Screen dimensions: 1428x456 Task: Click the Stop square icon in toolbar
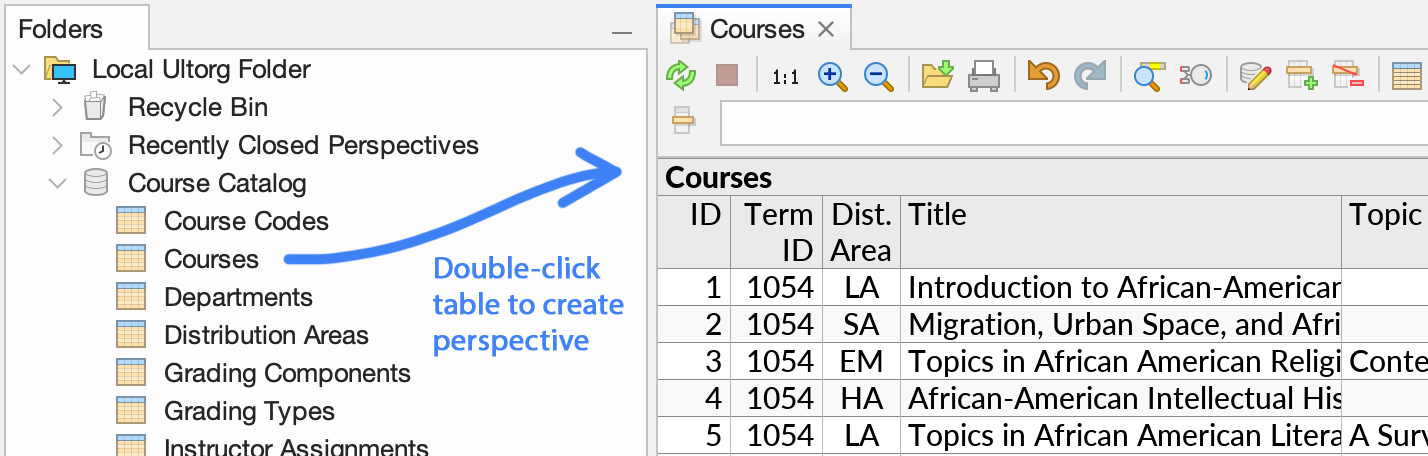point(727,75)
